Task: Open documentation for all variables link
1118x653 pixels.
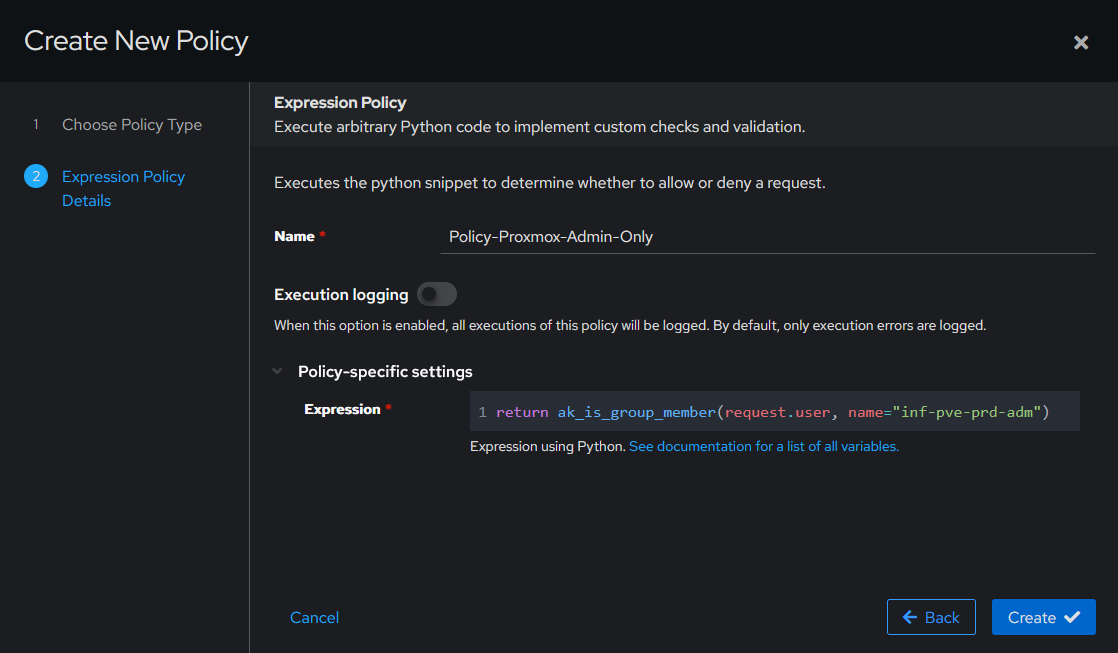Action: click(x=764, y=446)
